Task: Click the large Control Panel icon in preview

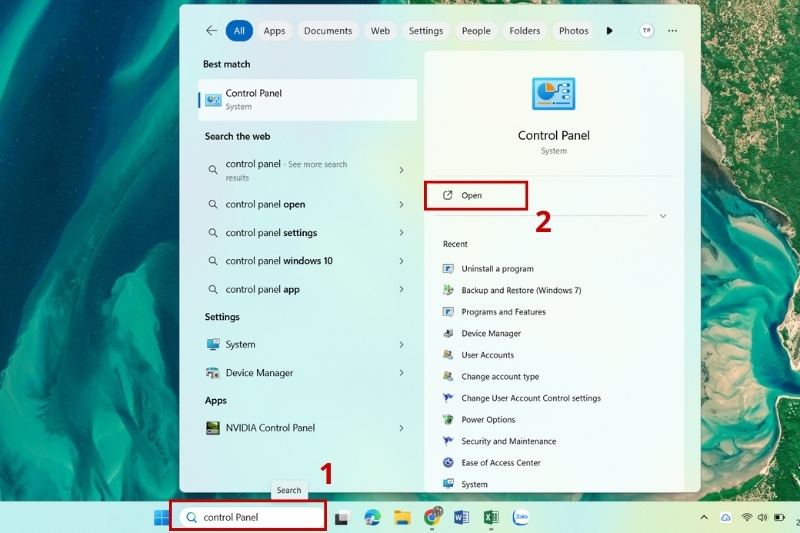Action: point(554,94)
